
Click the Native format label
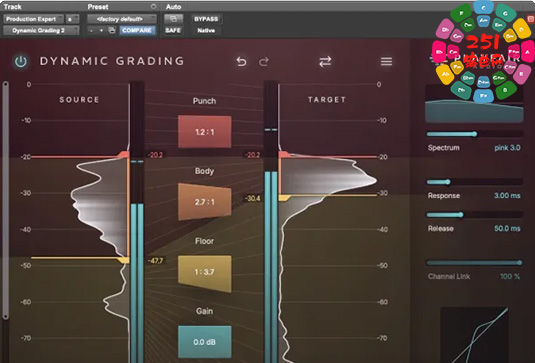coord(206,30)
